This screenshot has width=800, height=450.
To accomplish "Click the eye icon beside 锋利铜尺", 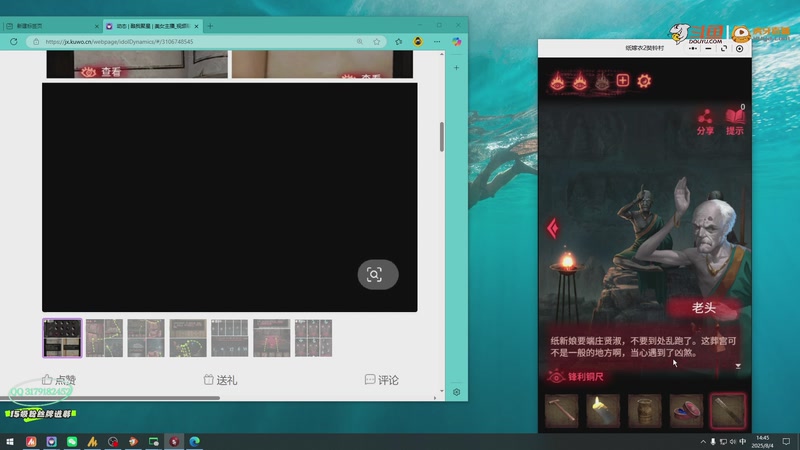I will pos(556,377).
